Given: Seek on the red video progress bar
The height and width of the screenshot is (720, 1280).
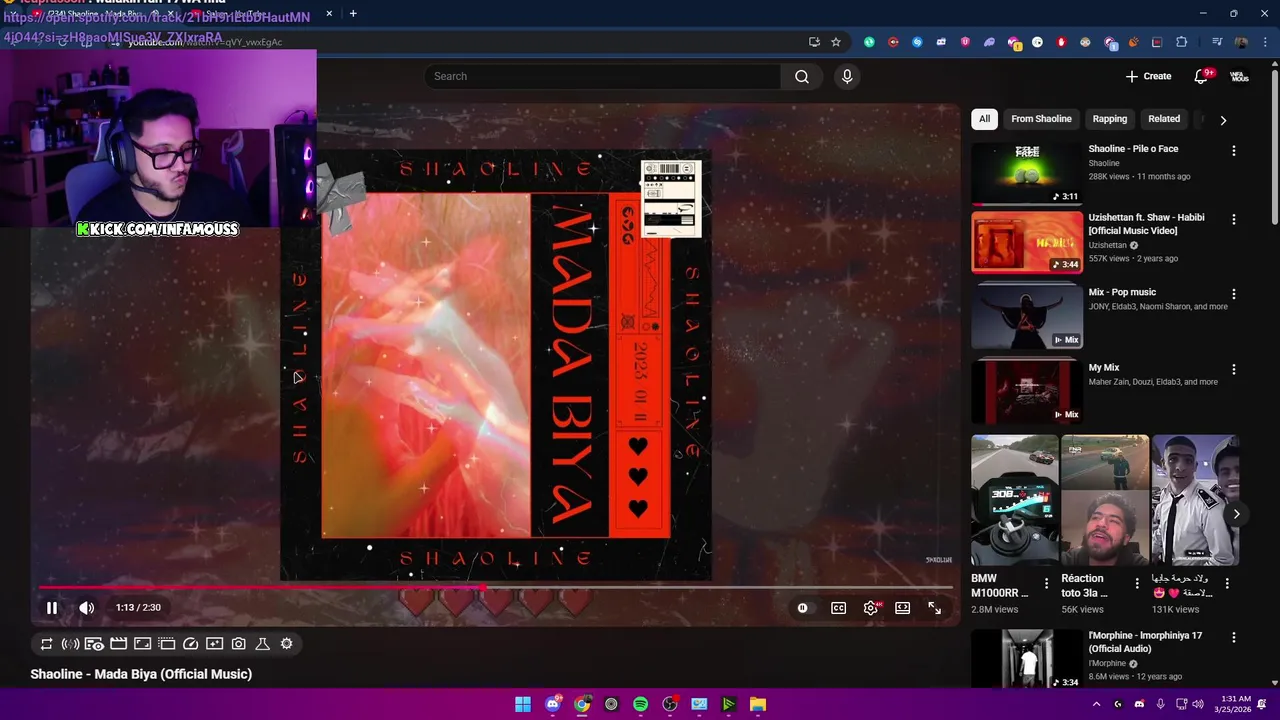Looking at the screenshot, I should click(x=496, y=588).
